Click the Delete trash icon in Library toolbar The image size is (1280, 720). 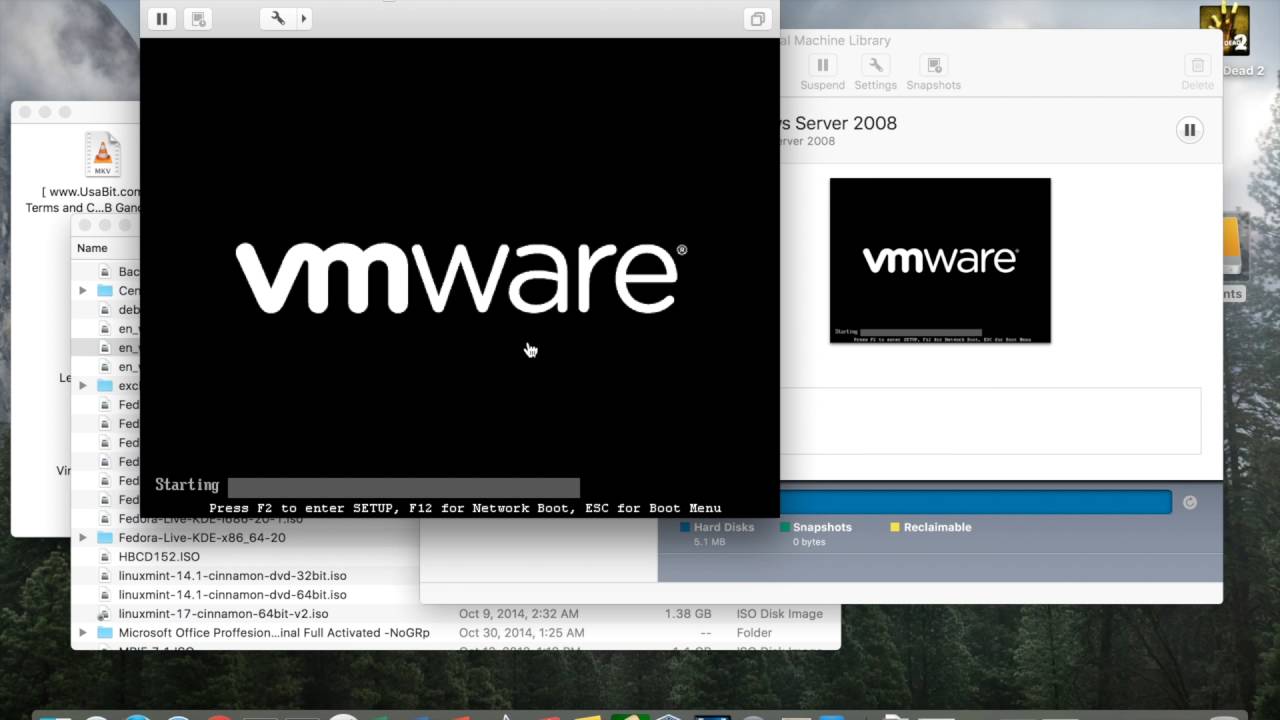tap(1197, 65)
